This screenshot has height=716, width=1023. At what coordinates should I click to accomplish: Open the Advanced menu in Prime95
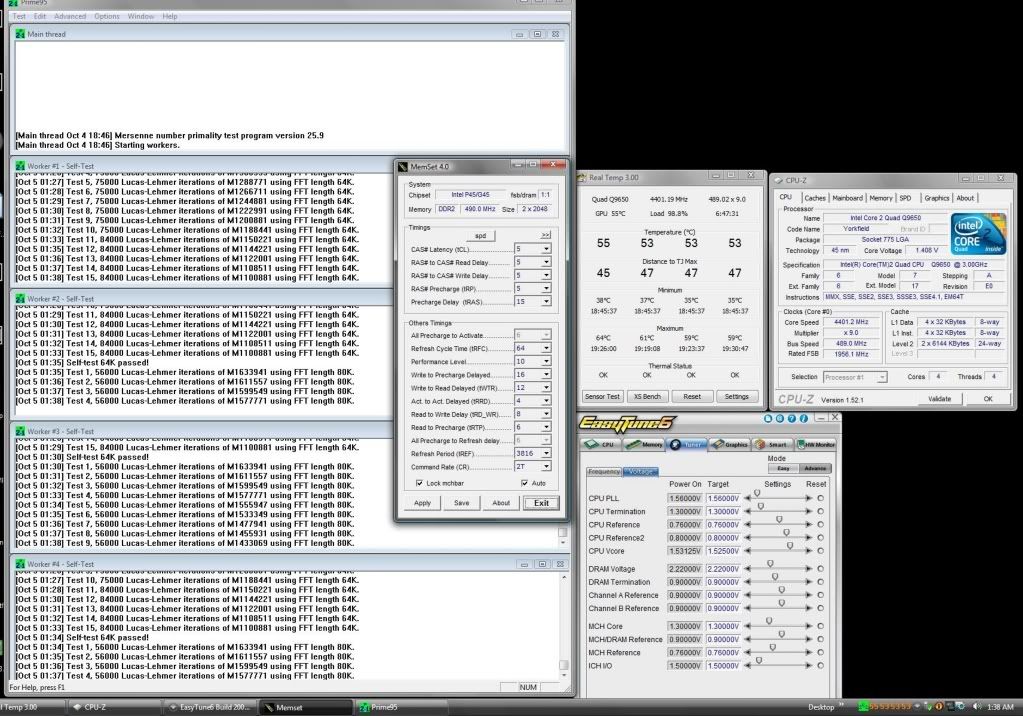70,16
